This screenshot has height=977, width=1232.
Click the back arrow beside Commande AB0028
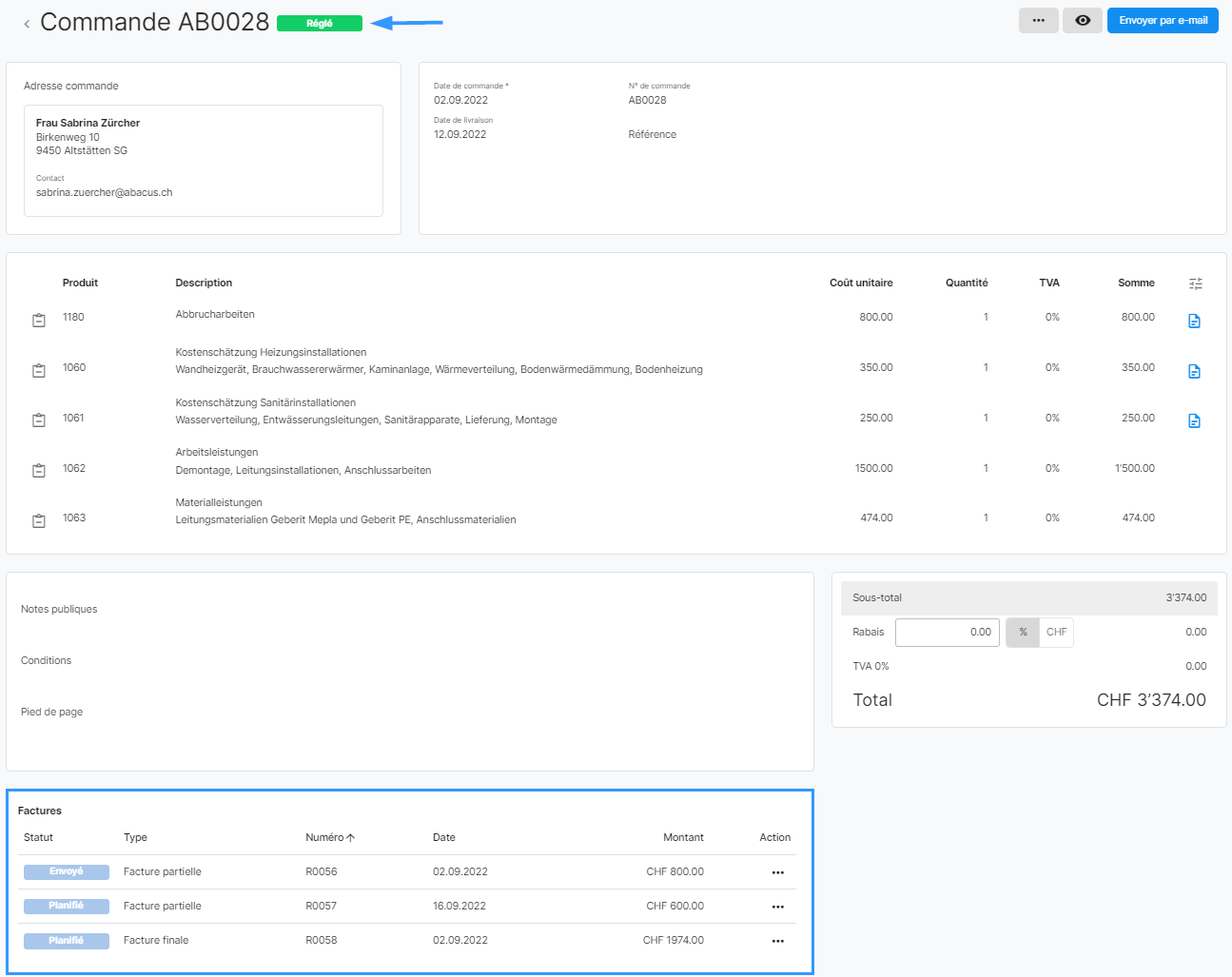(x=27, y=24)
